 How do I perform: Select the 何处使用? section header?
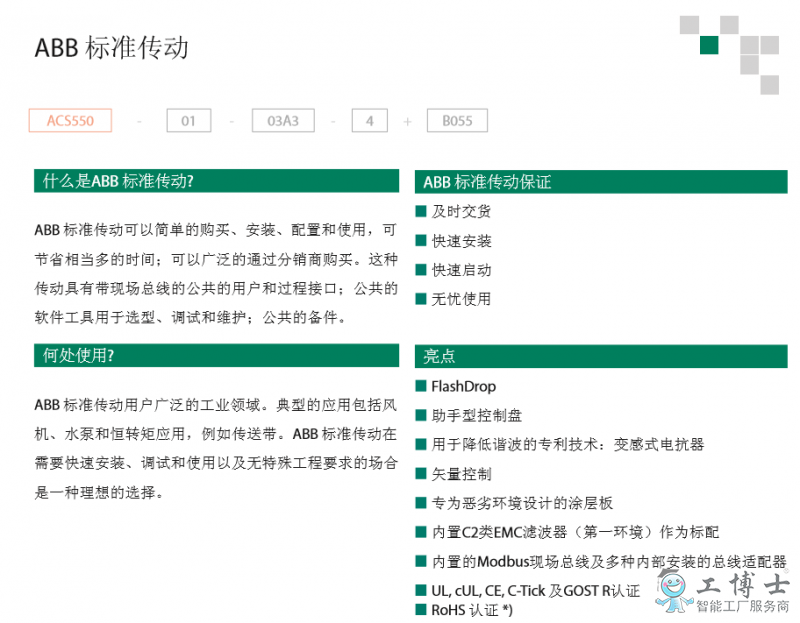(216, 355)
